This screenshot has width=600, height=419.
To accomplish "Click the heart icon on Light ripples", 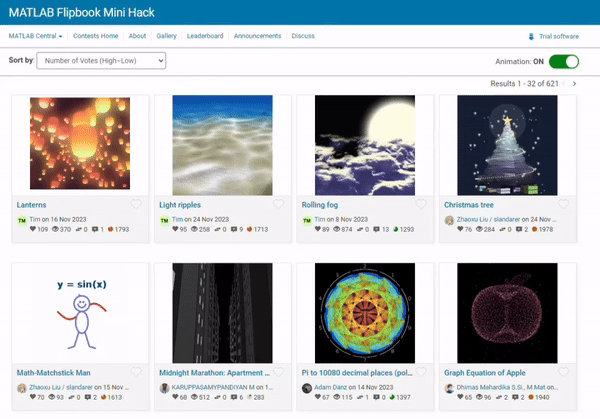I will tap(279, 203).
